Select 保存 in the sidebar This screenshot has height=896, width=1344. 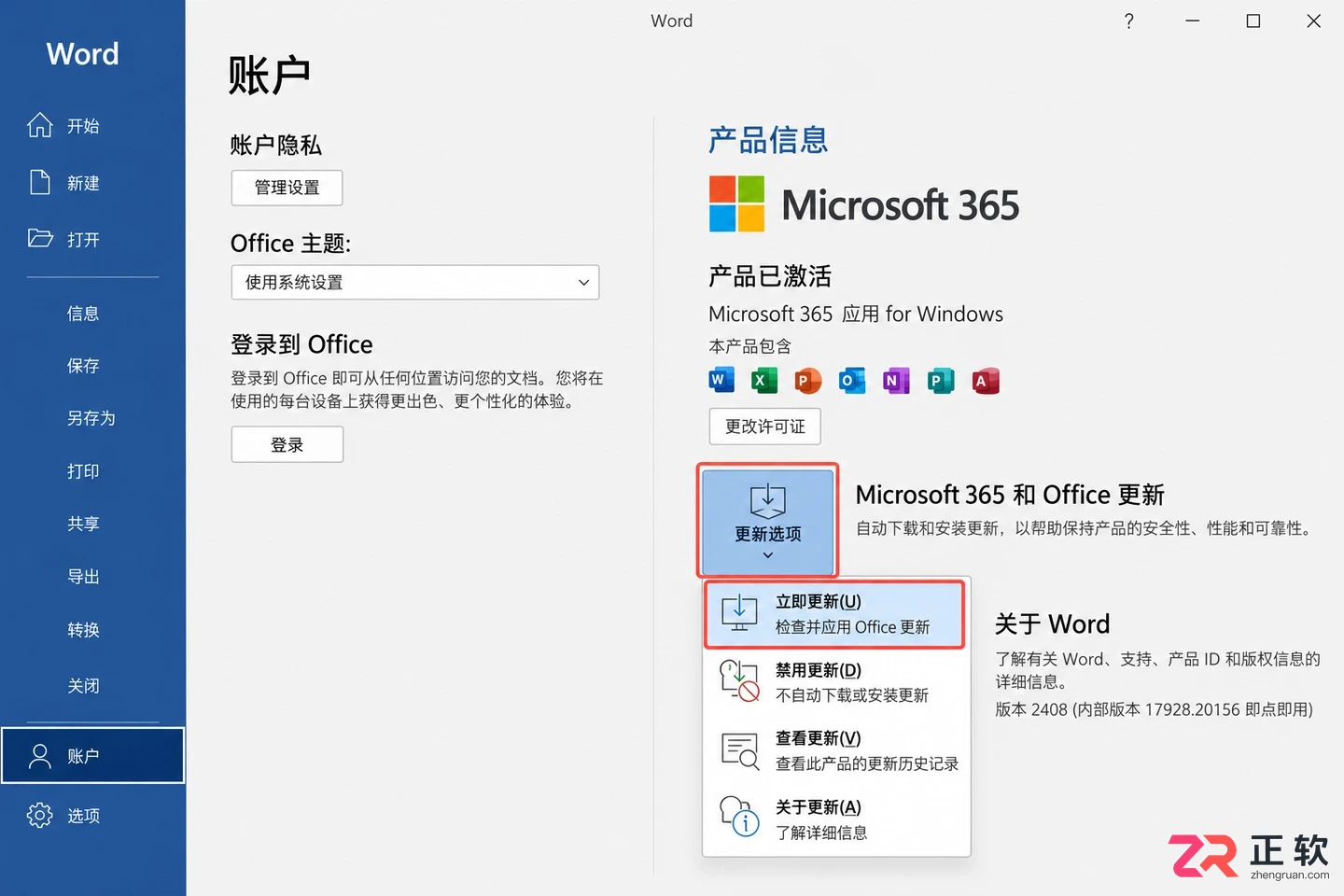pyautogui.click(x=83, y=366)
